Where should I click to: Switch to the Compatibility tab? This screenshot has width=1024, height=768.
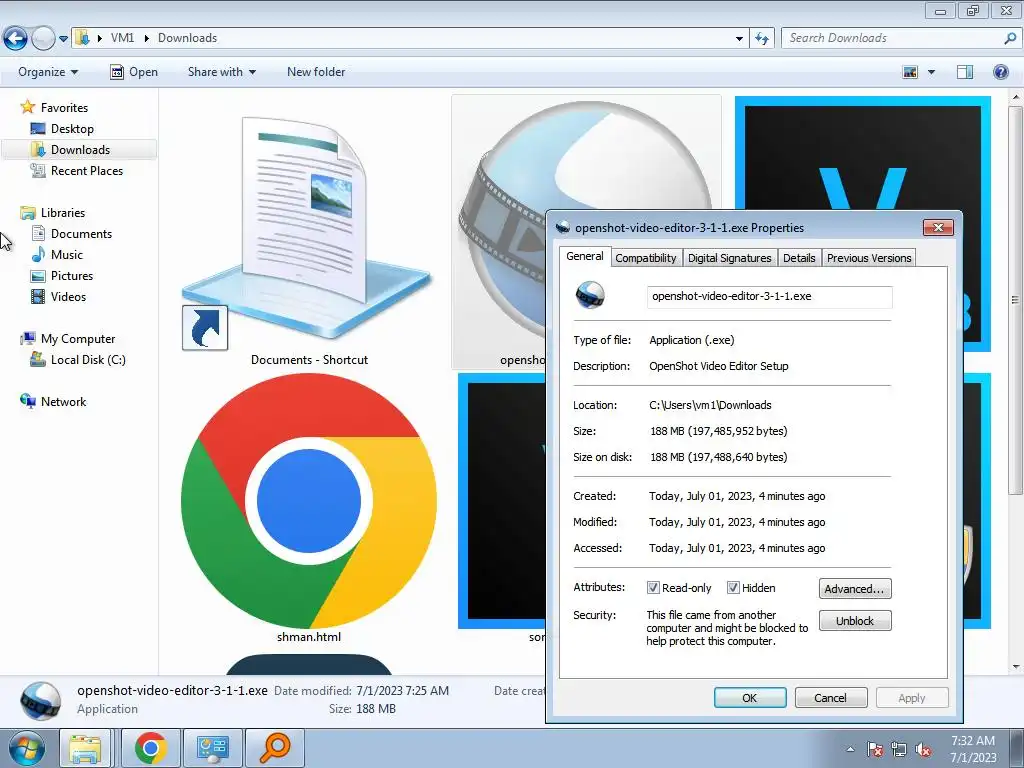point(645,258)
